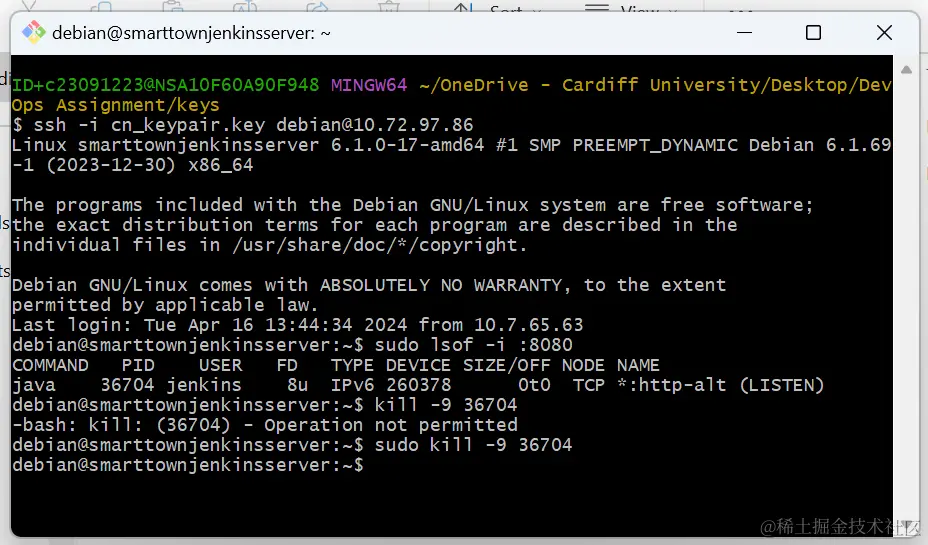Click the Git Bash icon in title bar
The image size is (928, 545).
point(34,33)
